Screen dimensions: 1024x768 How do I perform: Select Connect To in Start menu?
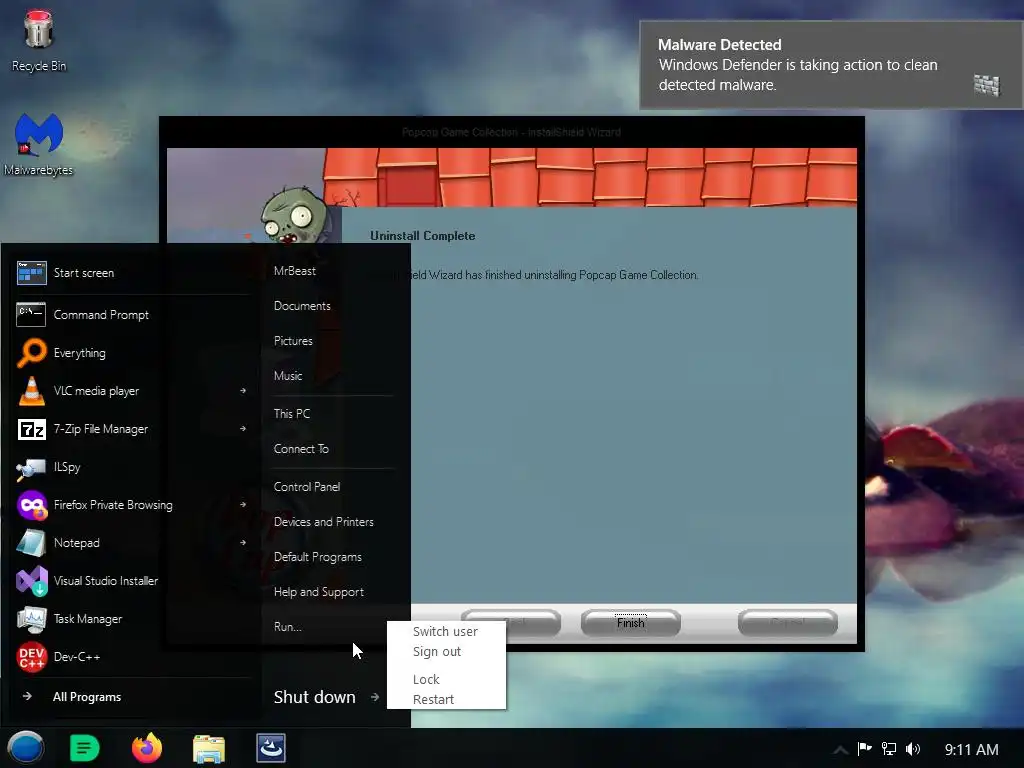click(301, 449)
